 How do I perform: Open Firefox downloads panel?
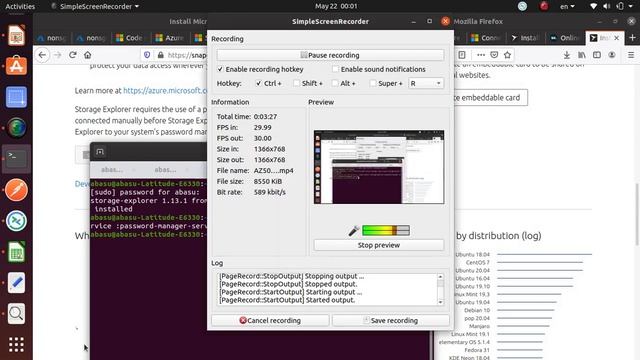(567, 55)
